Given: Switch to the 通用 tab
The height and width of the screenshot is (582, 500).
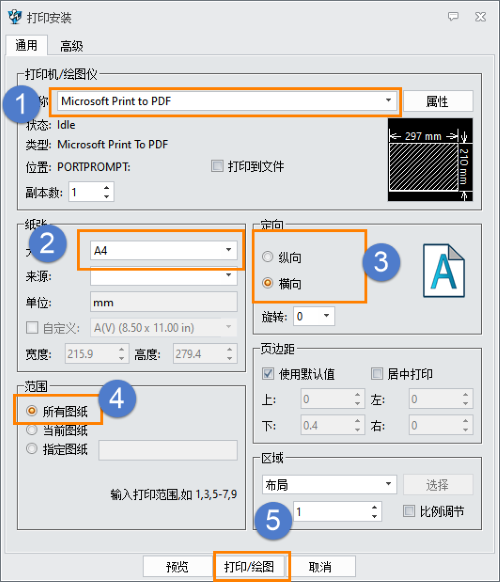Looking at the screenshot, I should click(x=26, y=45).
